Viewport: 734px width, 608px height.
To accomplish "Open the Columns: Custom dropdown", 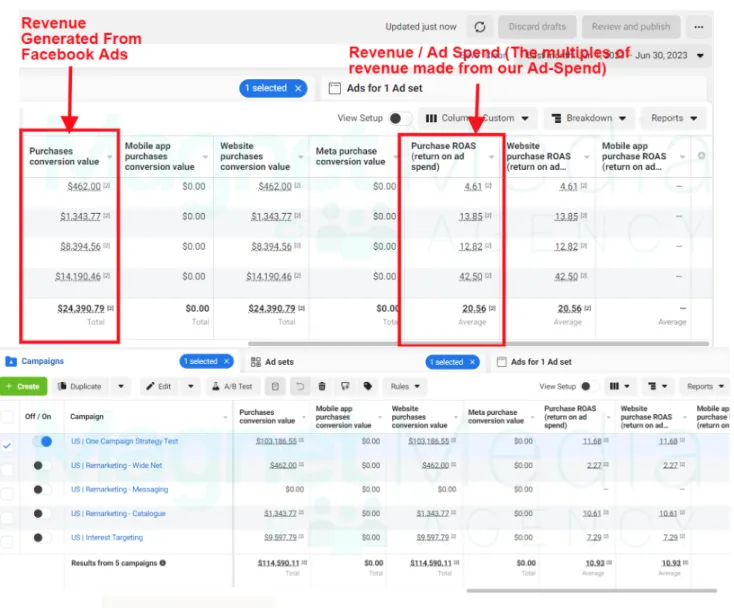I will pyautogui.click(x=477, y=118).
